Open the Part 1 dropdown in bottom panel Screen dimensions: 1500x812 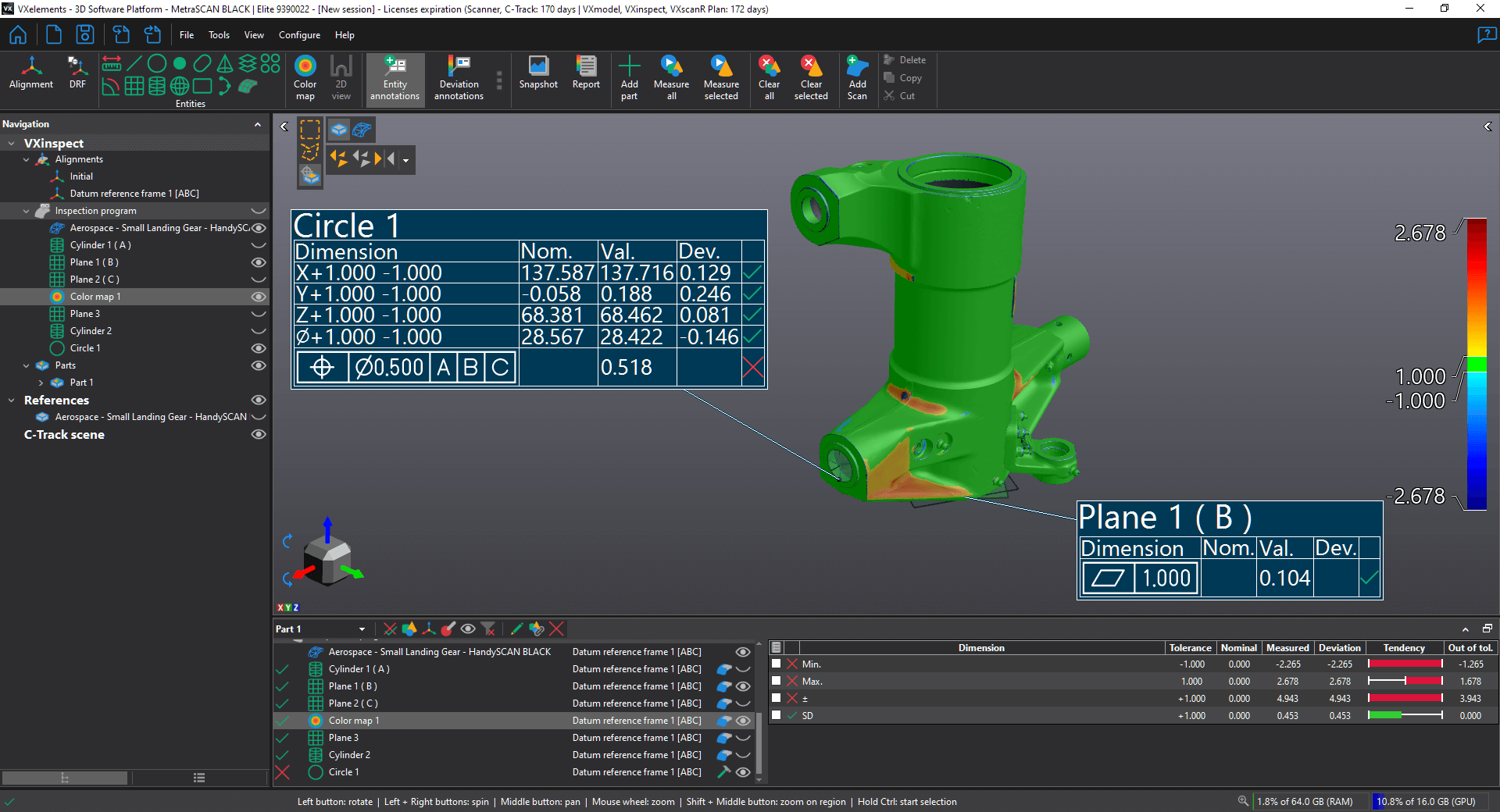coord(362,629)
